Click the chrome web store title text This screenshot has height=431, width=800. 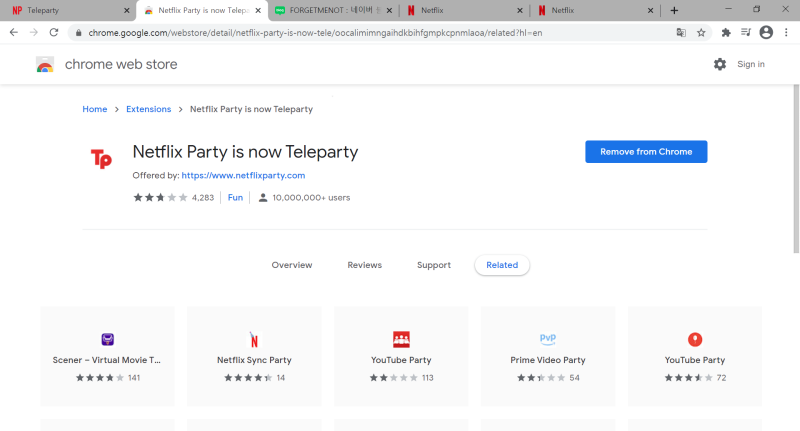[x=121, y=64]
